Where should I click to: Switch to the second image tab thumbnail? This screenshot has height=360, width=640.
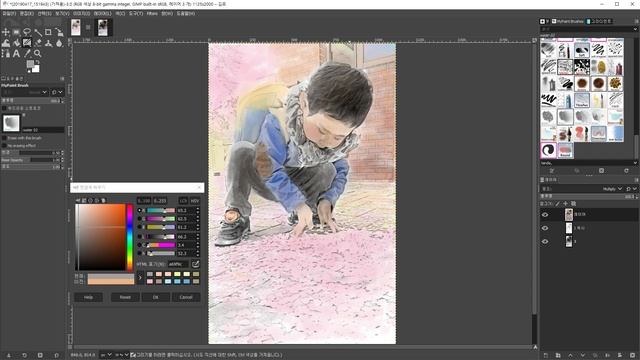pyautogui.click(x=102, y=27)
